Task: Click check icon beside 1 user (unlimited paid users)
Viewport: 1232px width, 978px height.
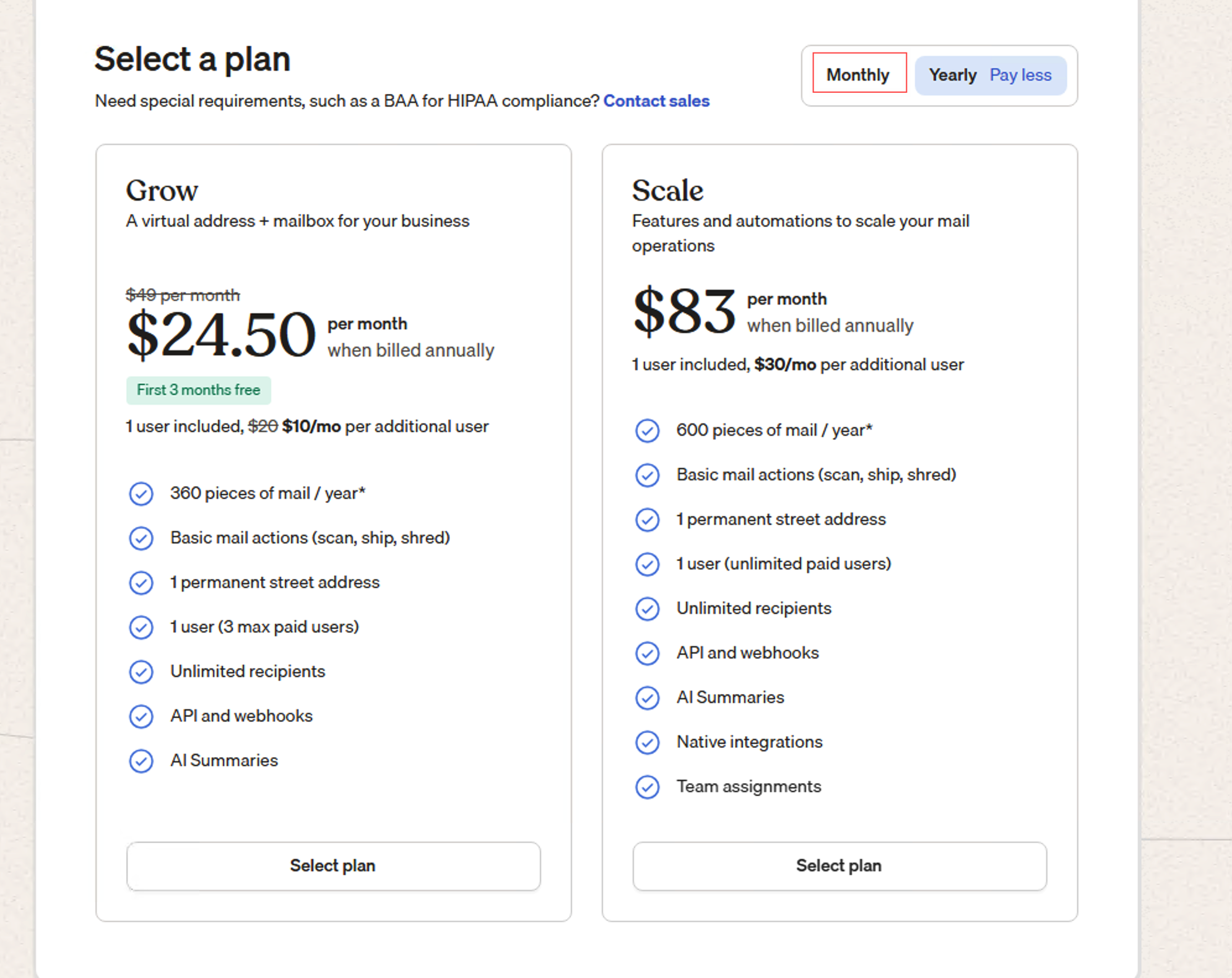Action: [x=648, y=564]
